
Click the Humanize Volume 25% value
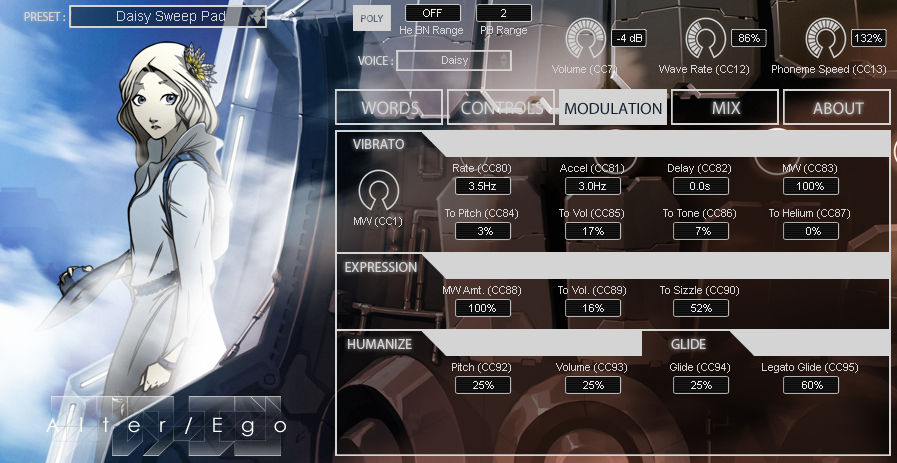point(593,385)
